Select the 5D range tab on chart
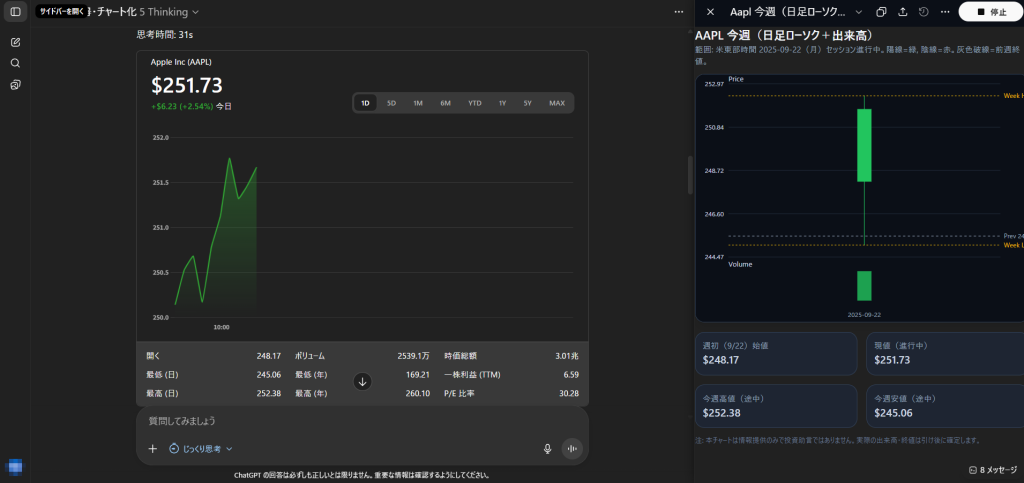The width and height of the screenshot is (1024, 483). click(391, 103)
